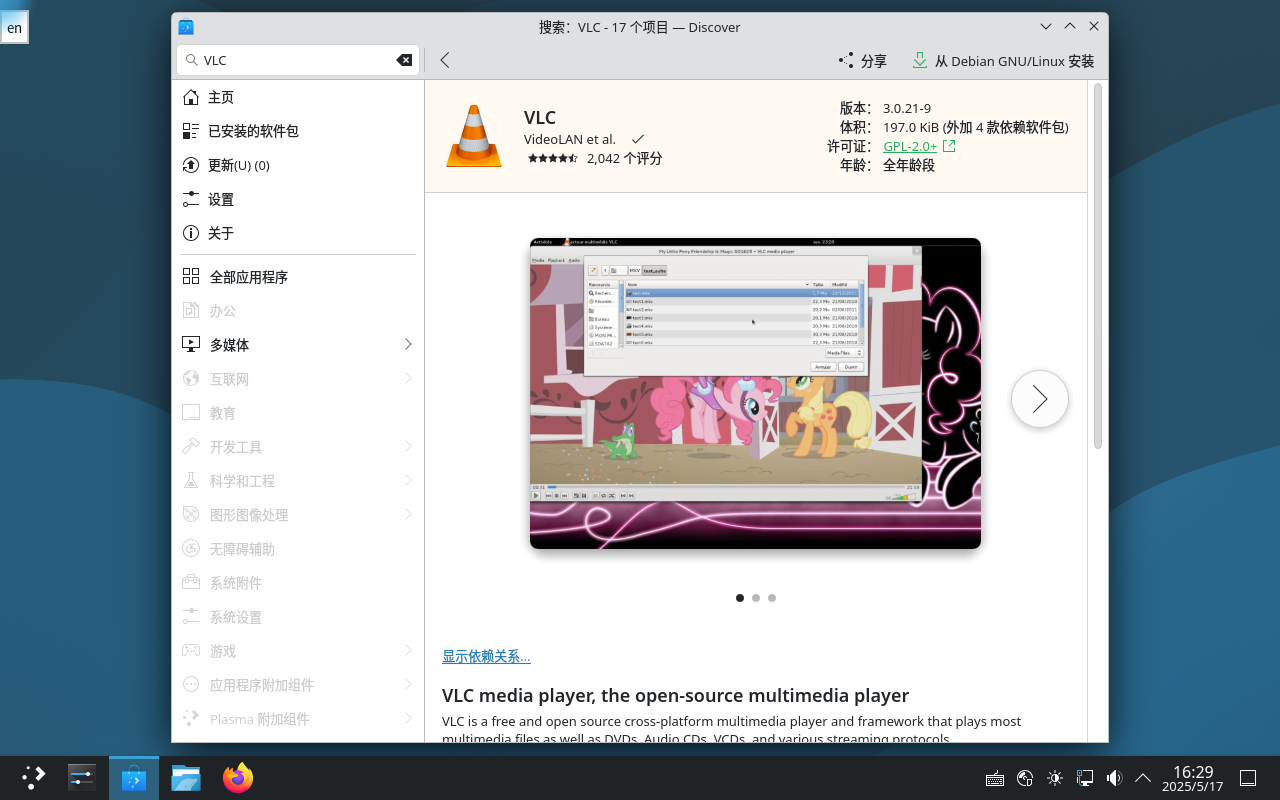1280x800 pixels.
Task: Open Dolphin file manager from taskbar
Action: [x=186, y=778]
